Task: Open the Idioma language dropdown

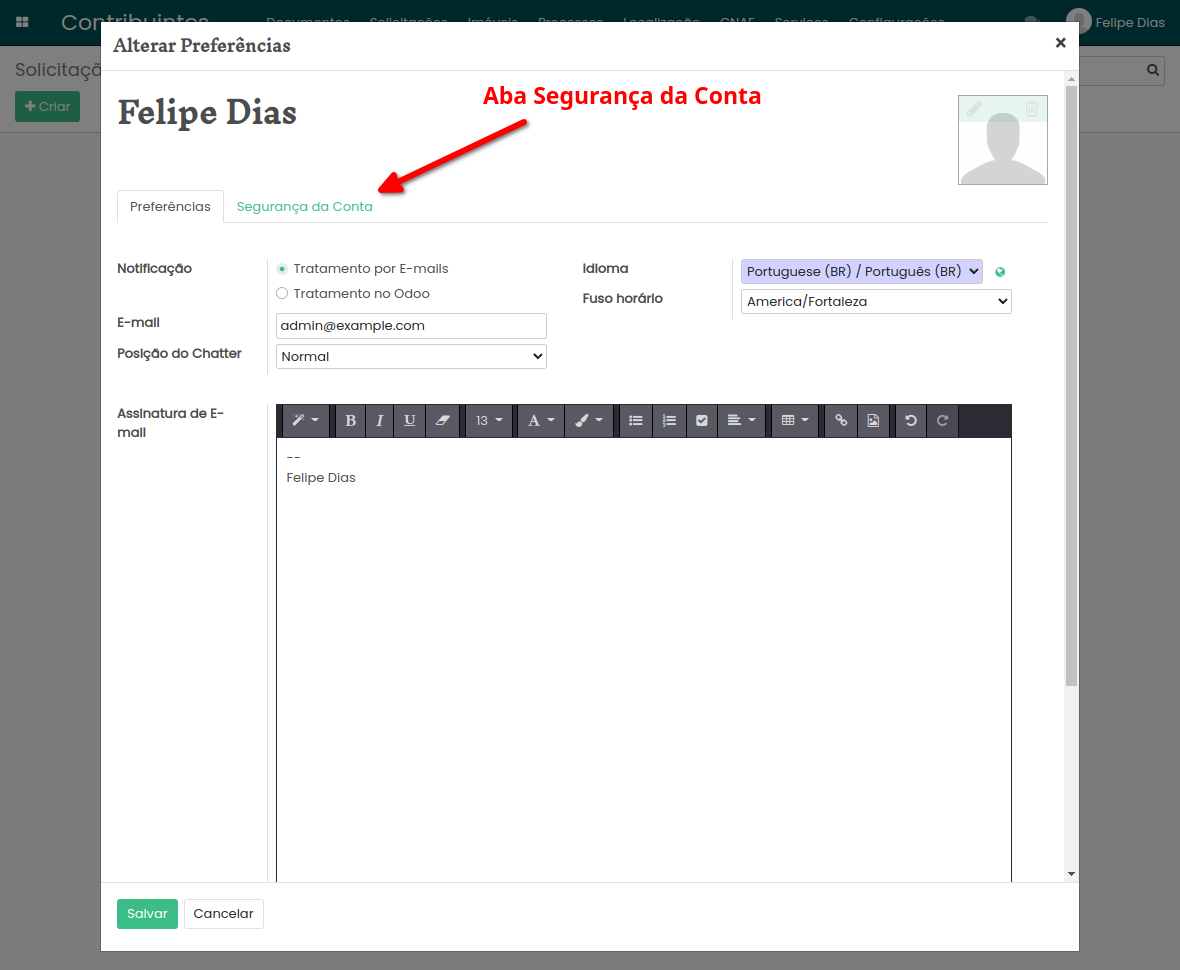Action: click(x=861, y=272)
